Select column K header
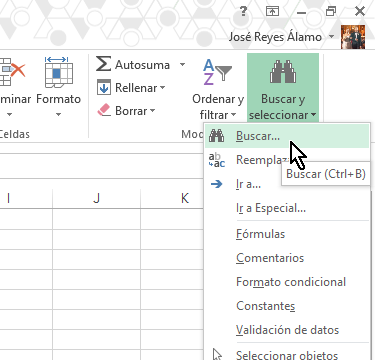Viewport: 375px width, 360px height. [x=172, y=198]
